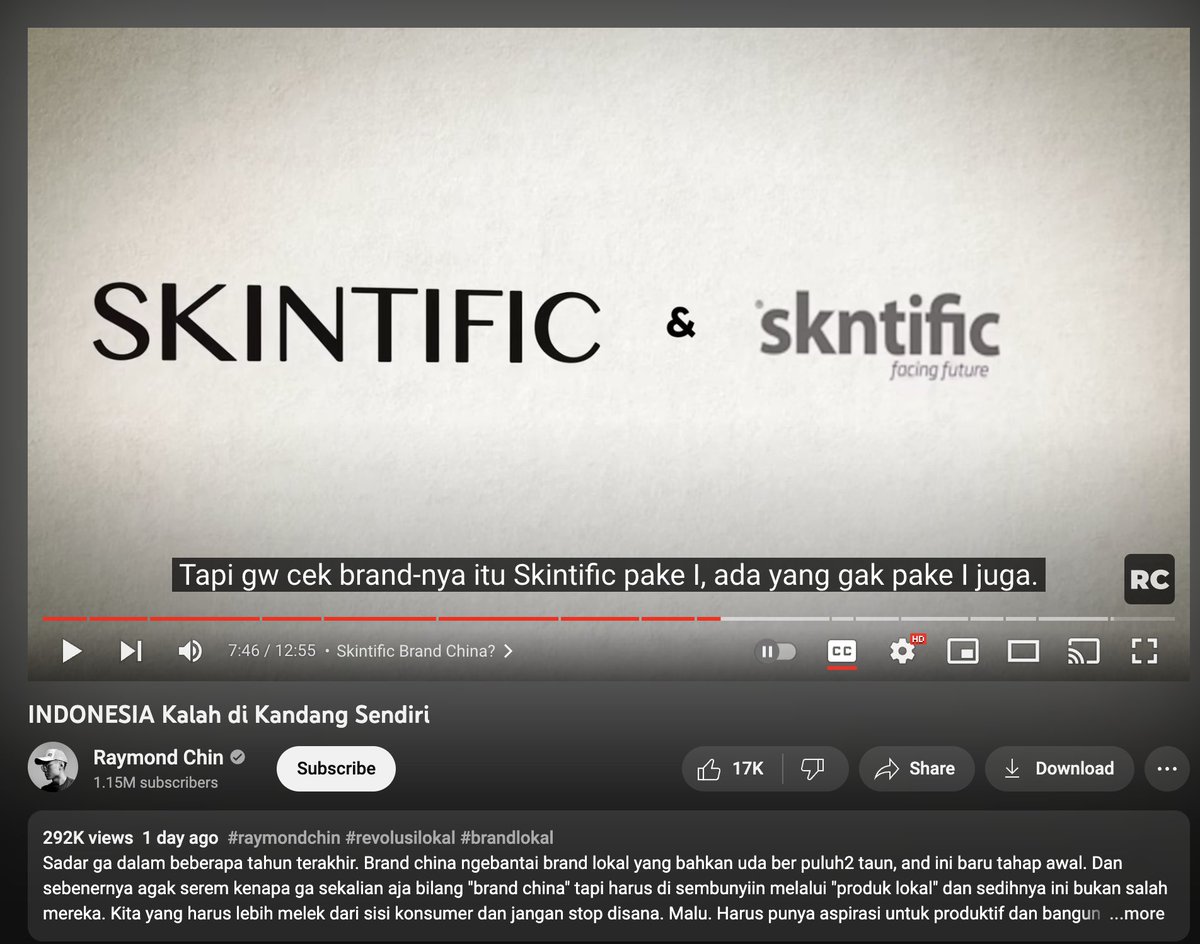The width and height of the screenshot is (1200, 944).
Task: Play the video
Action: tap(71, 651)
